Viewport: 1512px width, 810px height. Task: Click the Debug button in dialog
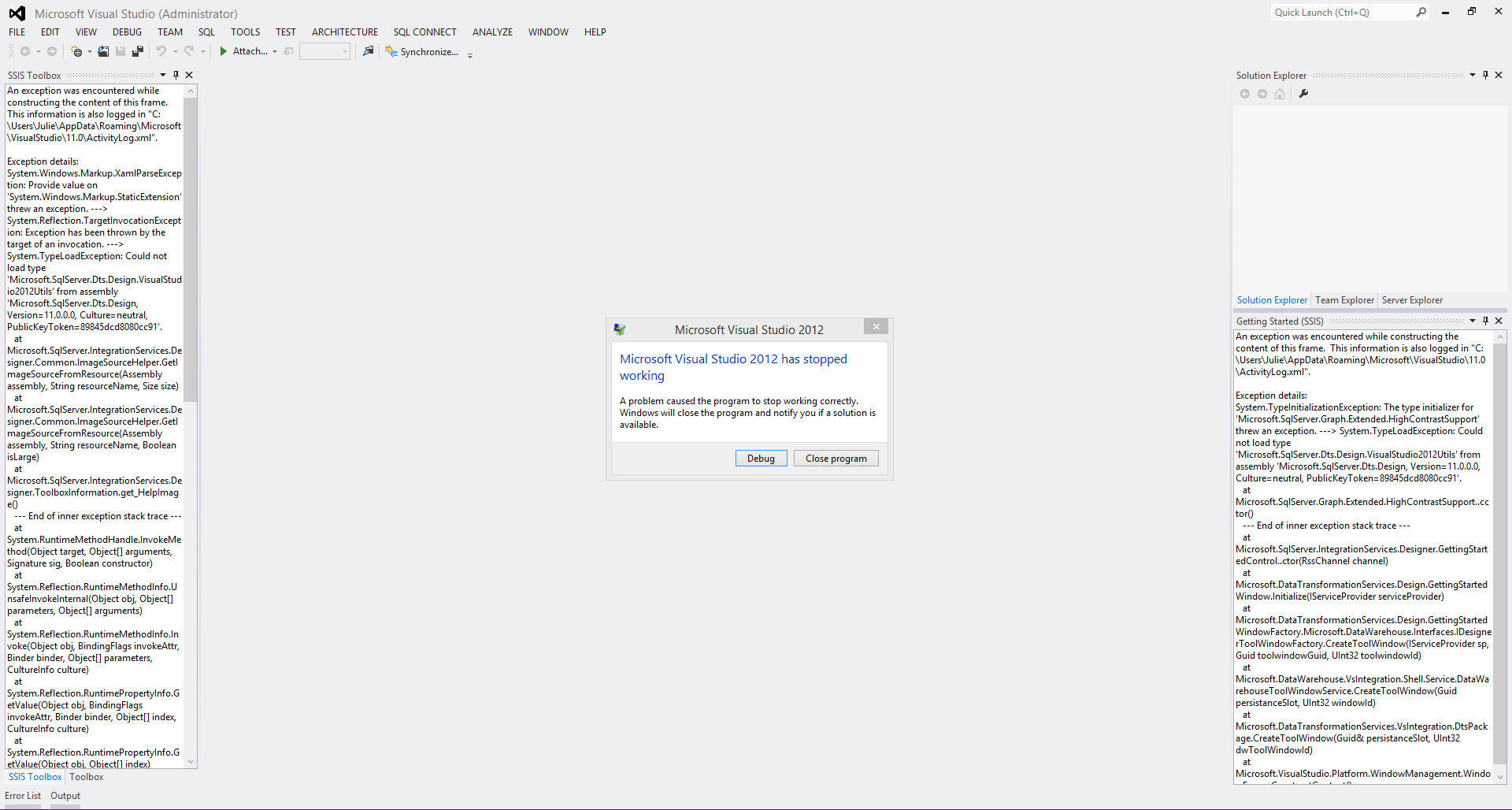(761, 459)
